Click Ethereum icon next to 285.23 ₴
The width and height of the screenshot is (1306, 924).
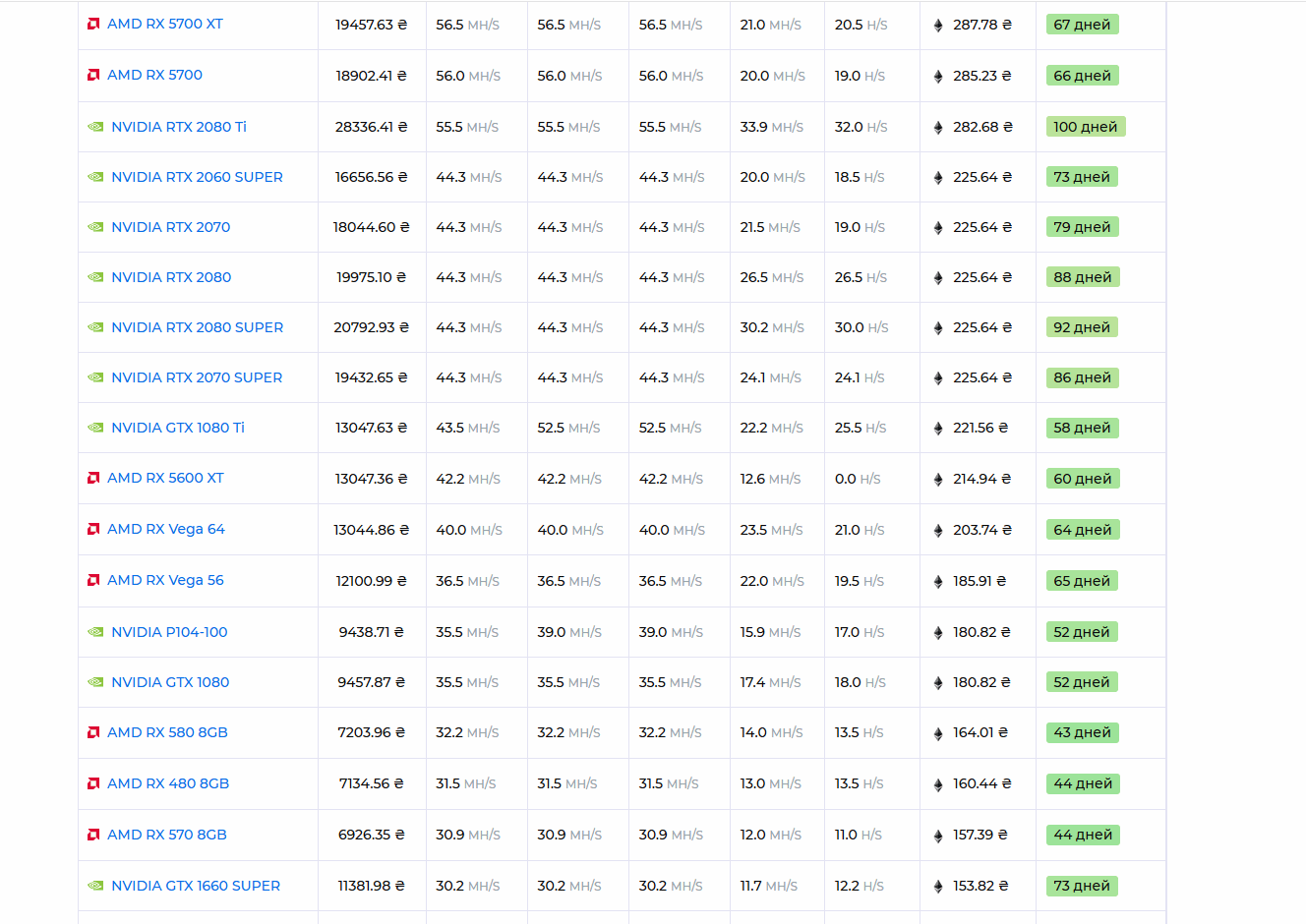938,77
